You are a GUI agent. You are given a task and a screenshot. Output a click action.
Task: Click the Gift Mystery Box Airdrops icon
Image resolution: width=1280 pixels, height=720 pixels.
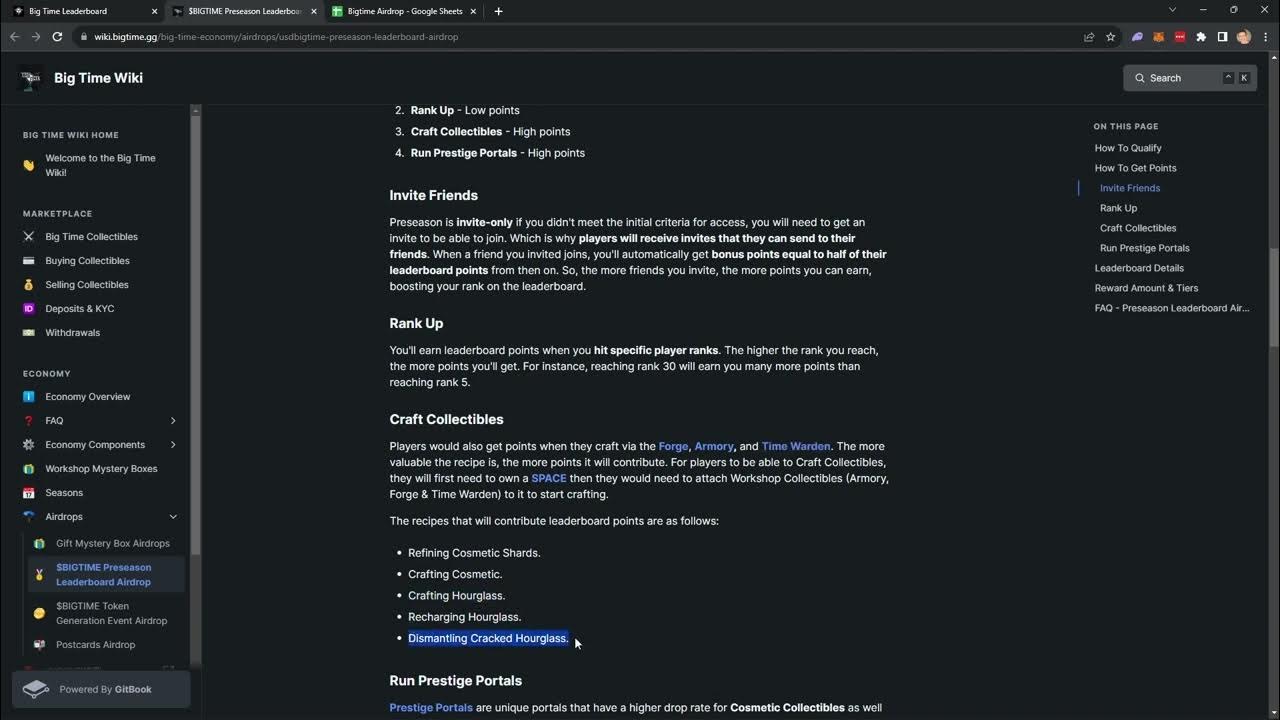(40, 544)
